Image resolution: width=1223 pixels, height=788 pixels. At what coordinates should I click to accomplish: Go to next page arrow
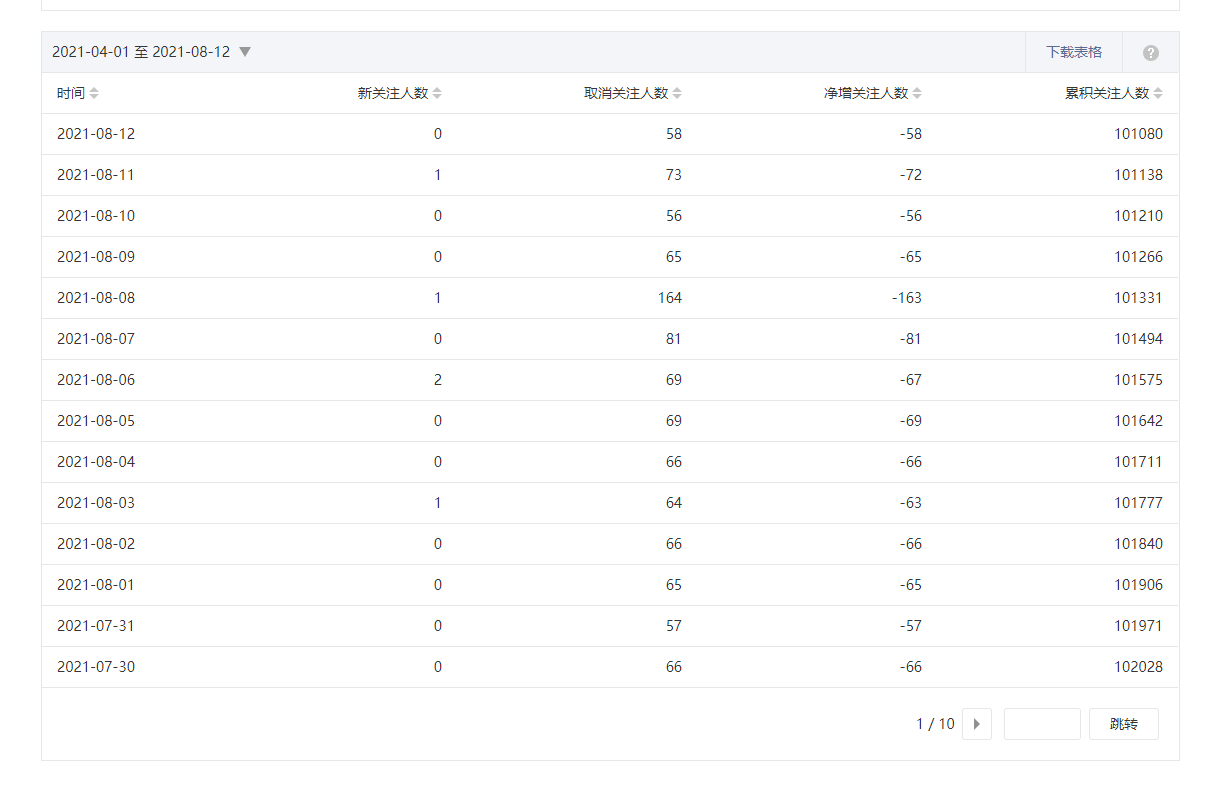(976, 724)
